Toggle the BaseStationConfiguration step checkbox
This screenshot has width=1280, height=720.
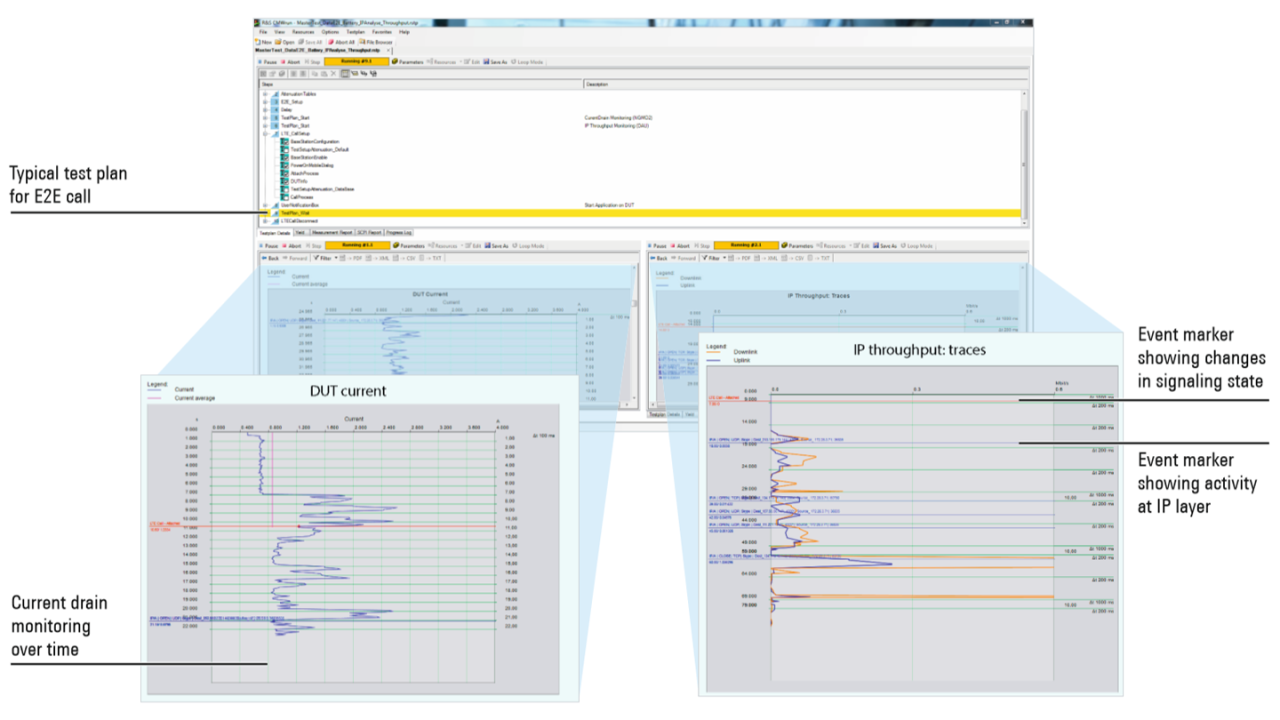285,142
